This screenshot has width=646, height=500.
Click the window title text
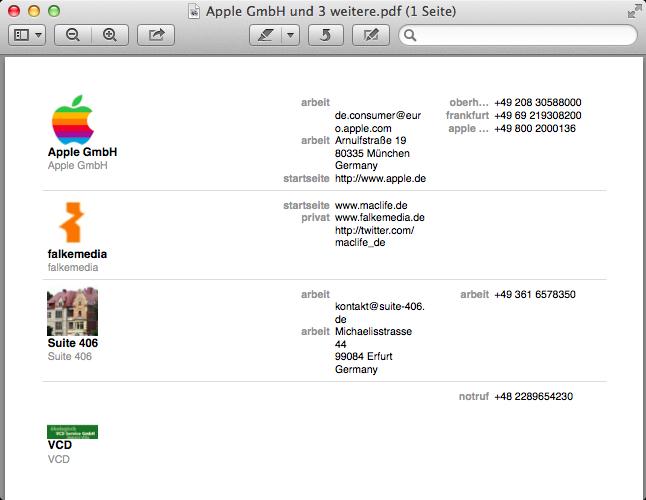point(331,11)
